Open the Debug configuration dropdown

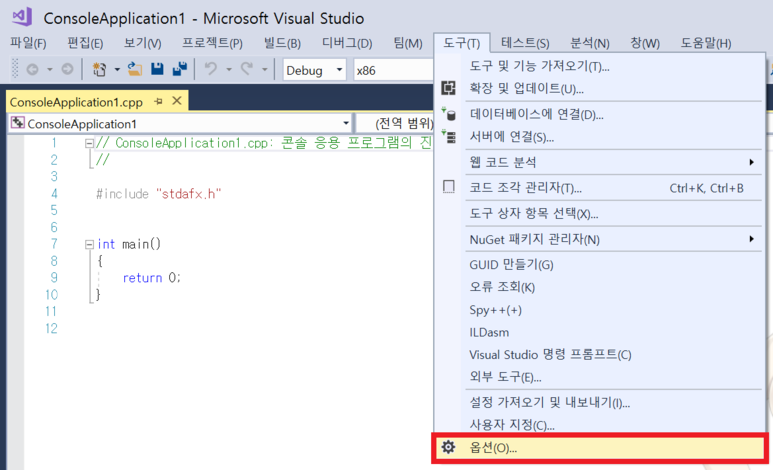[x=315, y=70]
